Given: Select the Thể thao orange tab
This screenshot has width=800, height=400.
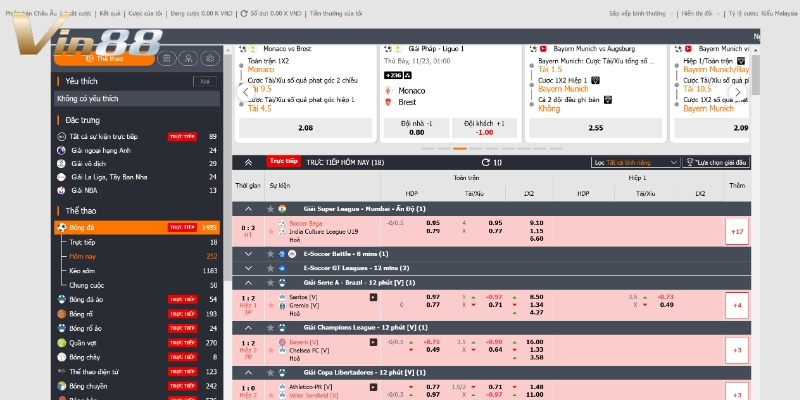Looking at the screenshot, I should (104, 59).
